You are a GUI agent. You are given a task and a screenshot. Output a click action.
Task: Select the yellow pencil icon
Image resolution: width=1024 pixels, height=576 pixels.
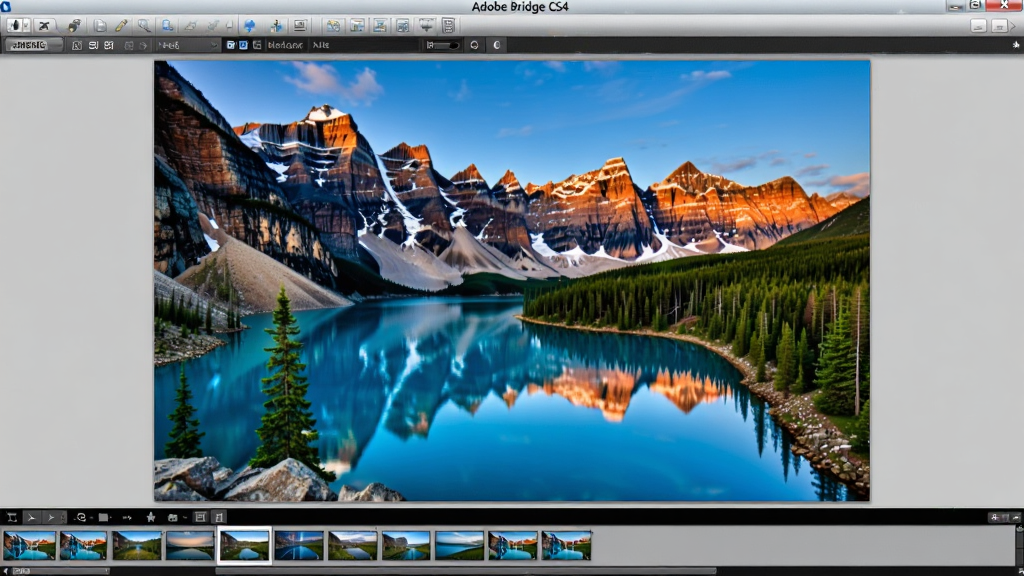tap(121, 25)
